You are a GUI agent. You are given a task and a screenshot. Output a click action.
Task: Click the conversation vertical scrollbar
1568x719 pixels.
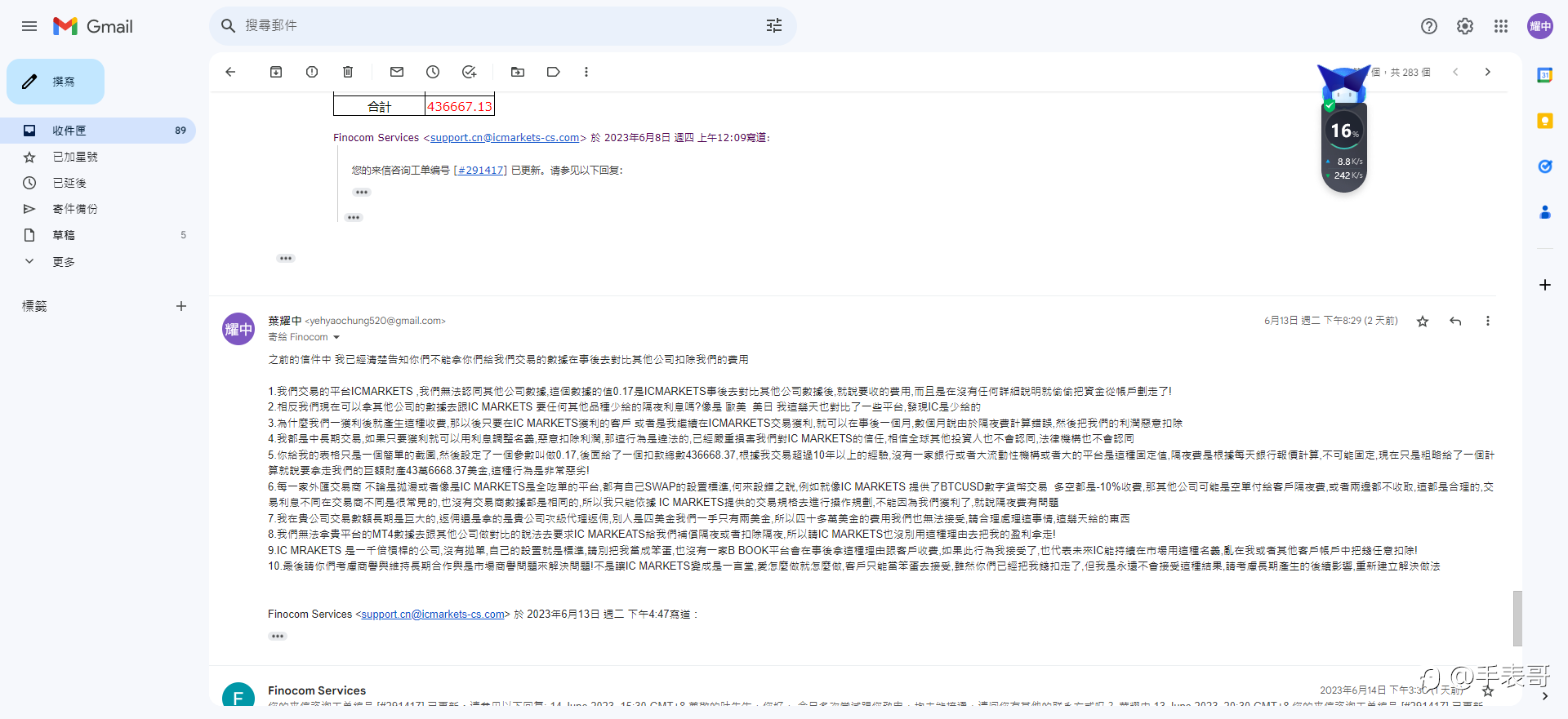click(x=1517, y=619)
